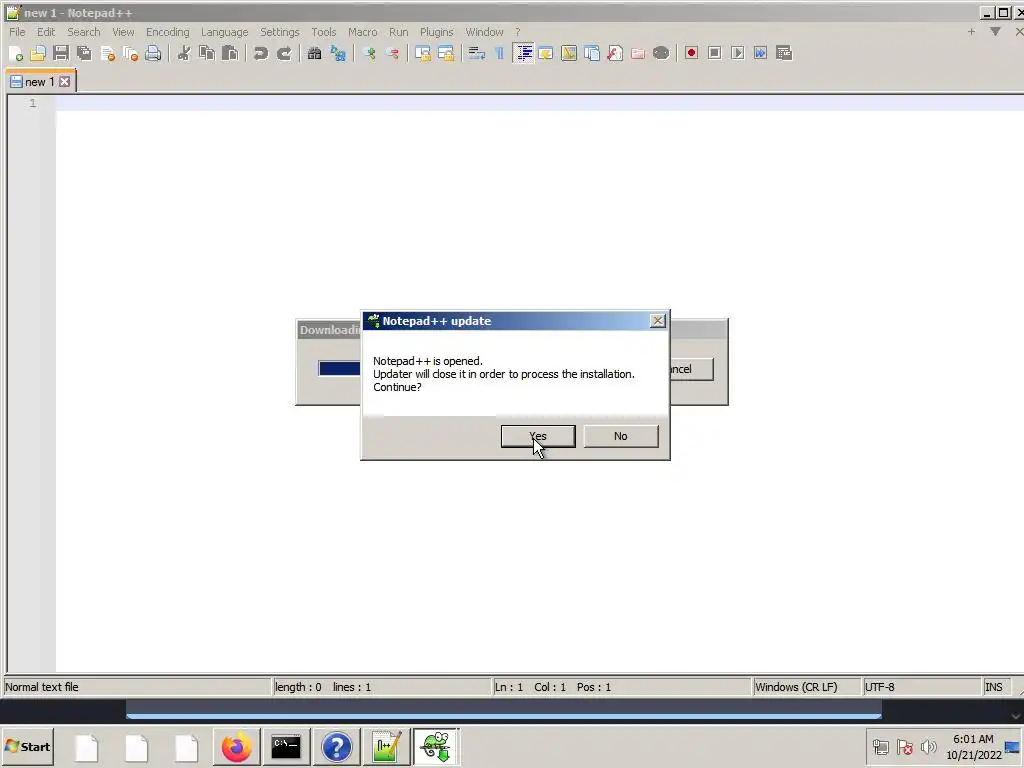Start macro recording with red circle icon
This screenshot has height=768, width=1024.
[692, 54]
